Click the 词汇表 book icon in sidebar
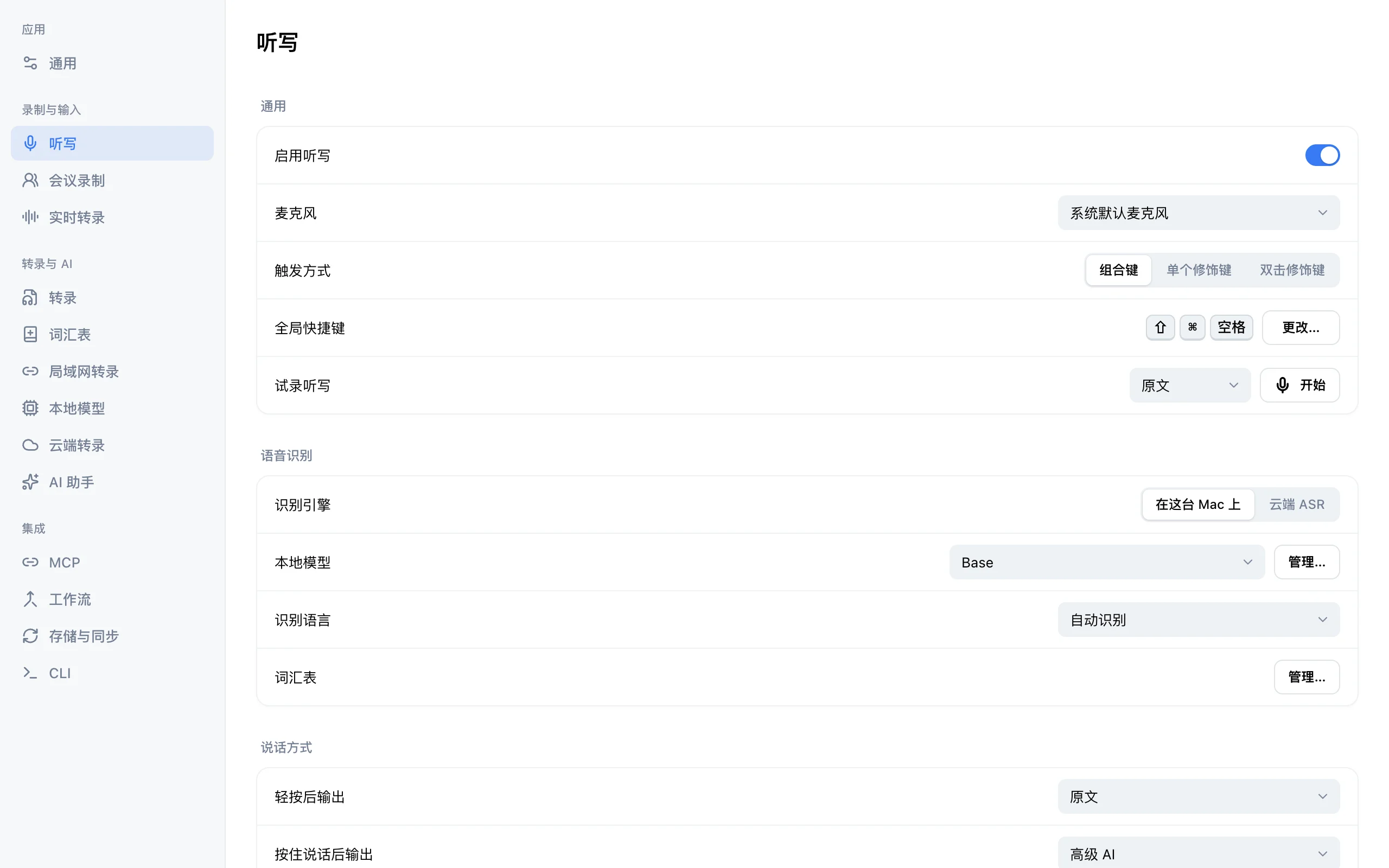Image resolution: width=1389 pixels, height=868 pixels. pos(30,334)
